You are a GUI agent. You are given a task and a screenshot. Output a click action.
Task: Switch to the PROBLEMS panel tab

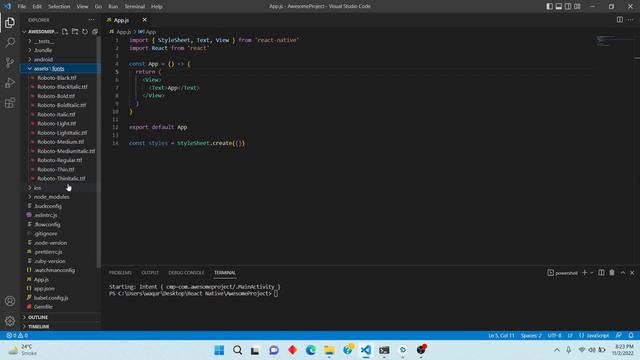point(120,273)
